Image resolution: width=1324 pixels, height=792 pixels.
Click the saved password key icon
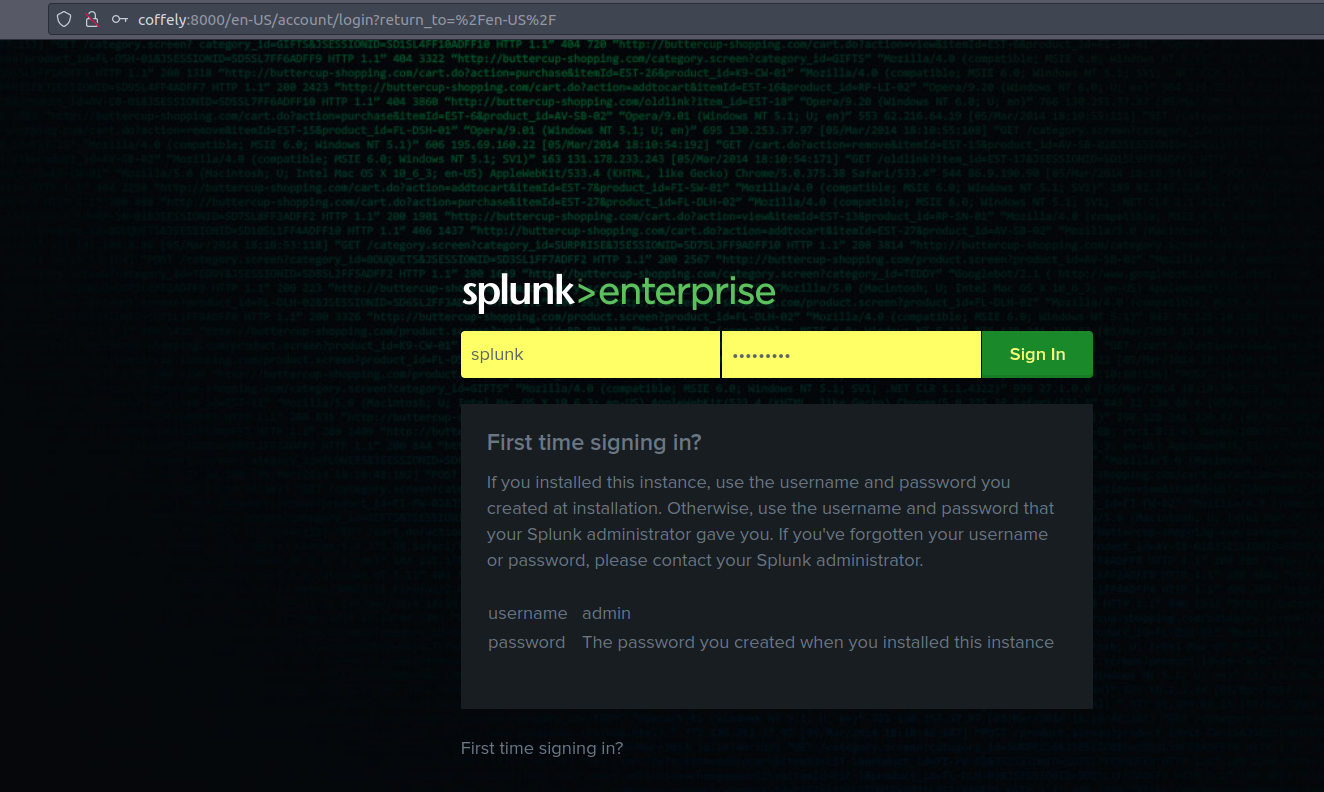coord(120,19)
